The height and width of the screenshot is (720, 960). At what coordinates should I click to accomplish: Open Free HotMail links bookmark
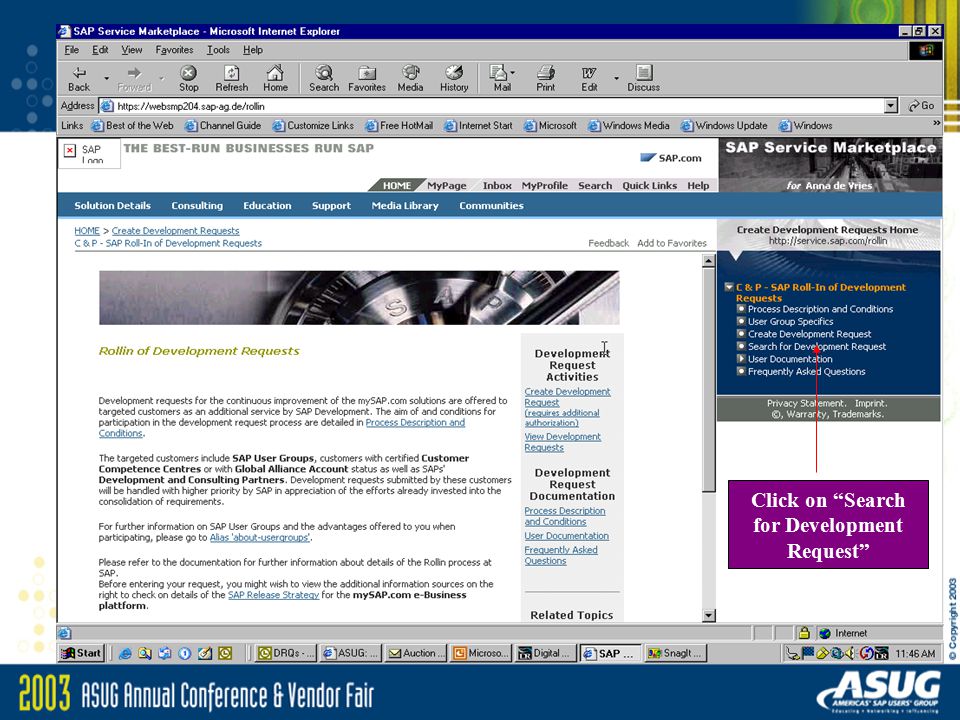pyautogui.click(x=399, y=126)
